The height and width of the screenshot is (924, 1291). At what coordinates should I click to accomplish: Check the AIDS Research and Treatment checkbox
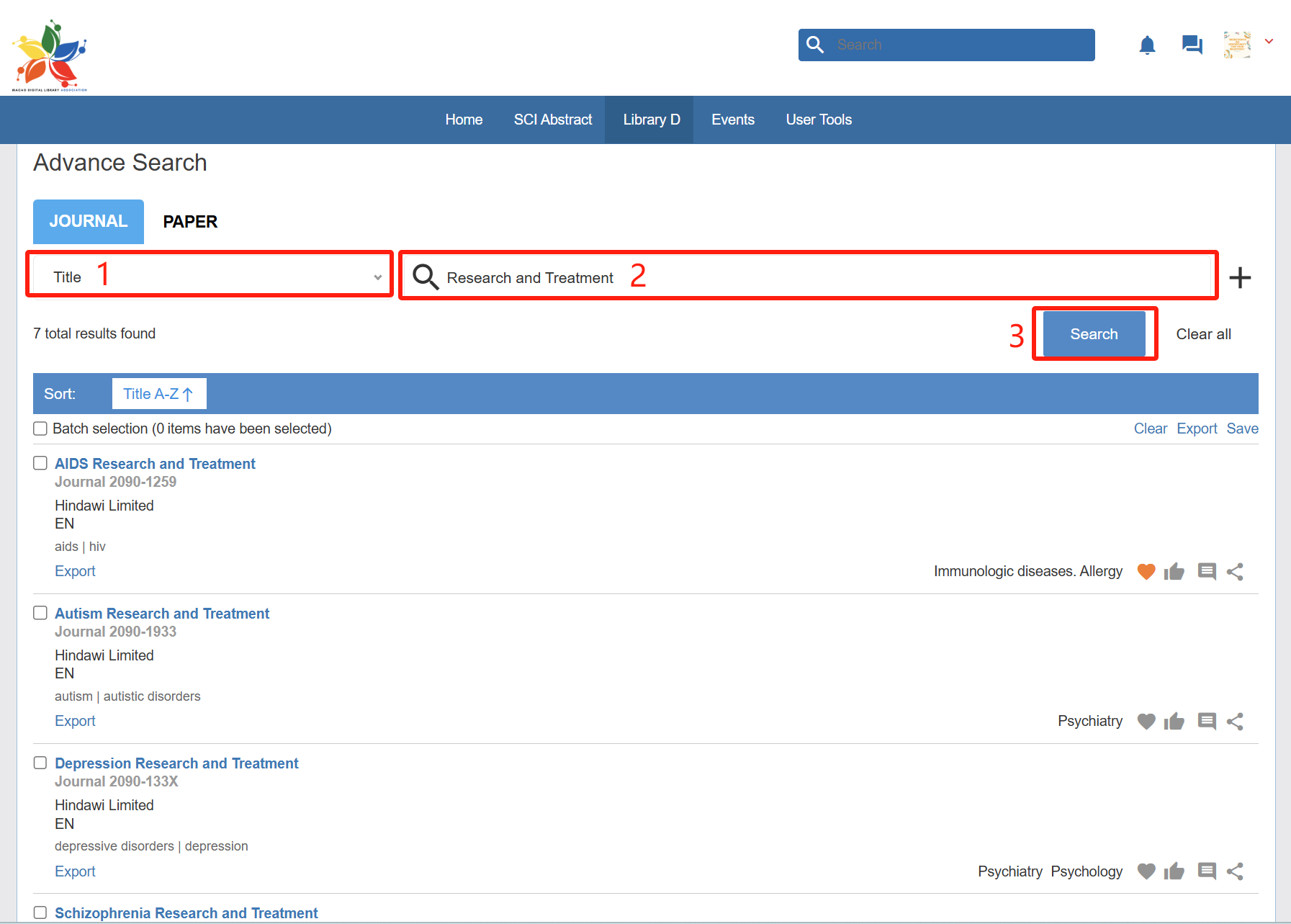click(40, 463)
